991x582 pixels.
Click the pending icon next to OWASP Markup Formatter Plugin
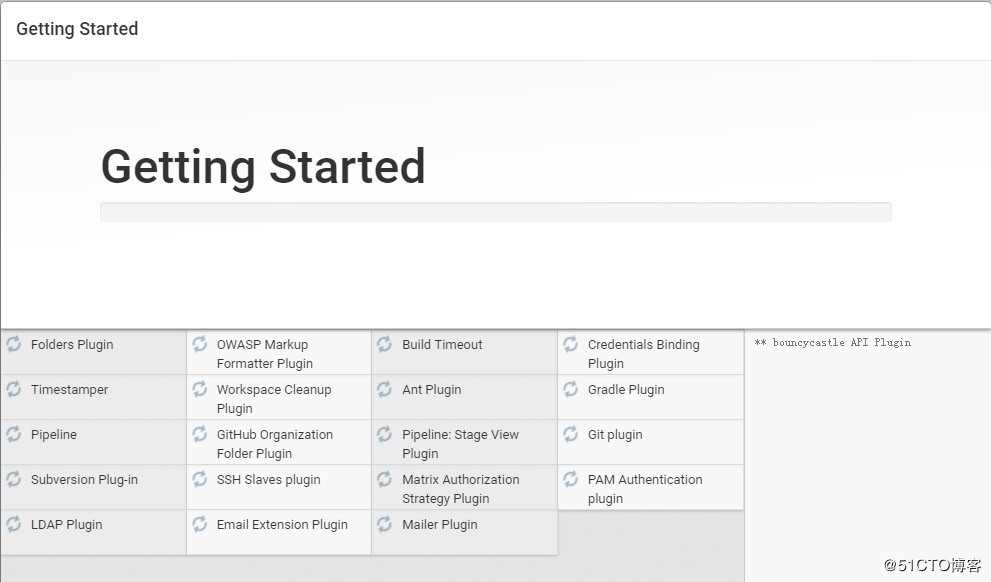200,344
